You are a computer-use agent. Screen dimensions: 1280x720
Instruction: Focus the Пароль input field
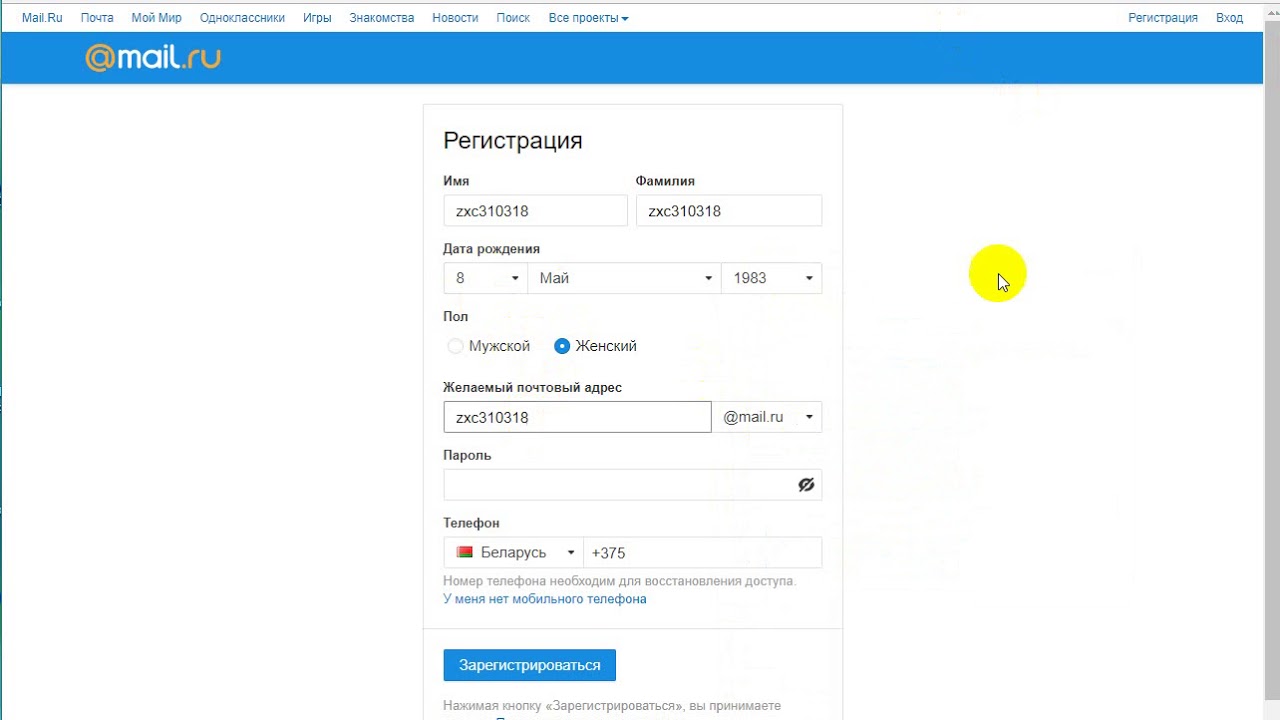[632, 485]
